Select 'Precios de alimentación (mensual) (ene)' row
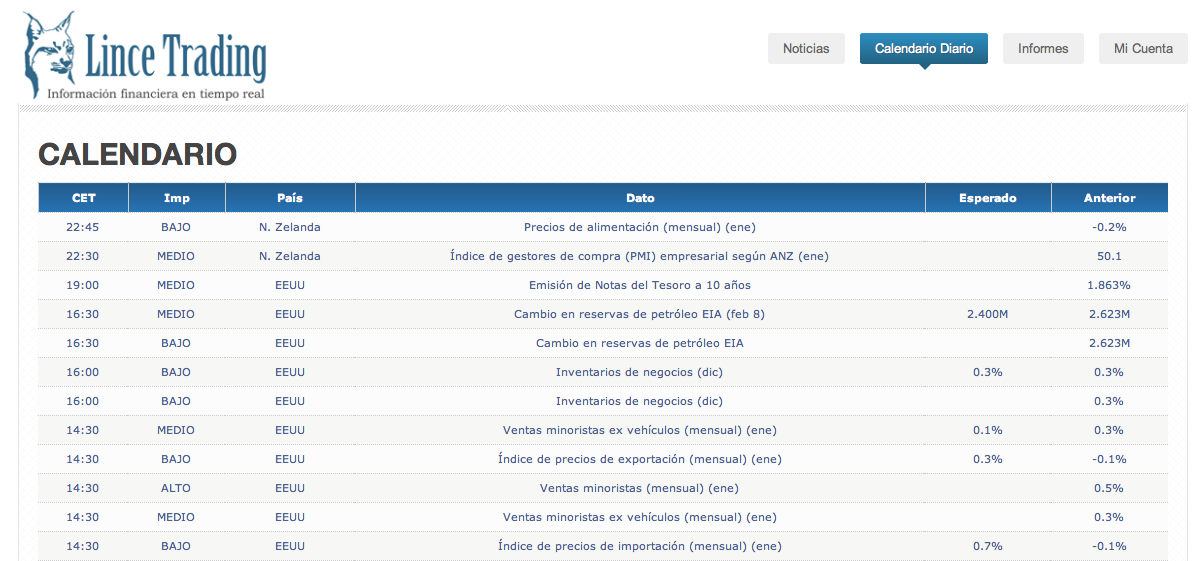The width and height of the screenshot is (1198, 561). pyautogui.click(x=604, y=227)
